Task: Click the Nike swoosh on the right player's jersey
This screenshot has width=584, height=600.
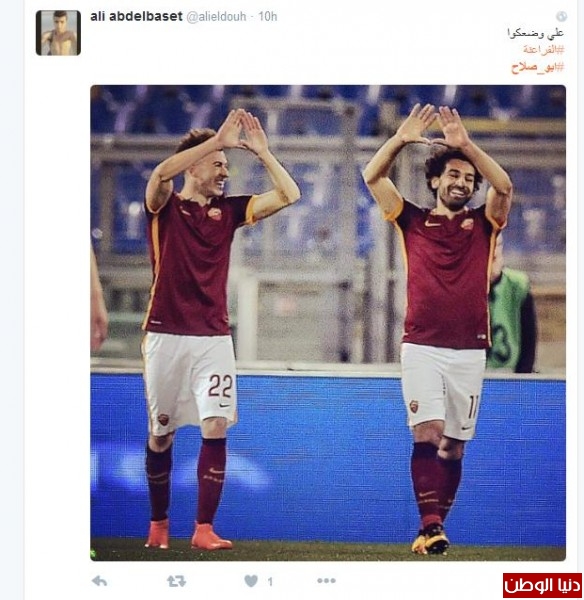Action: coord(432,223)
